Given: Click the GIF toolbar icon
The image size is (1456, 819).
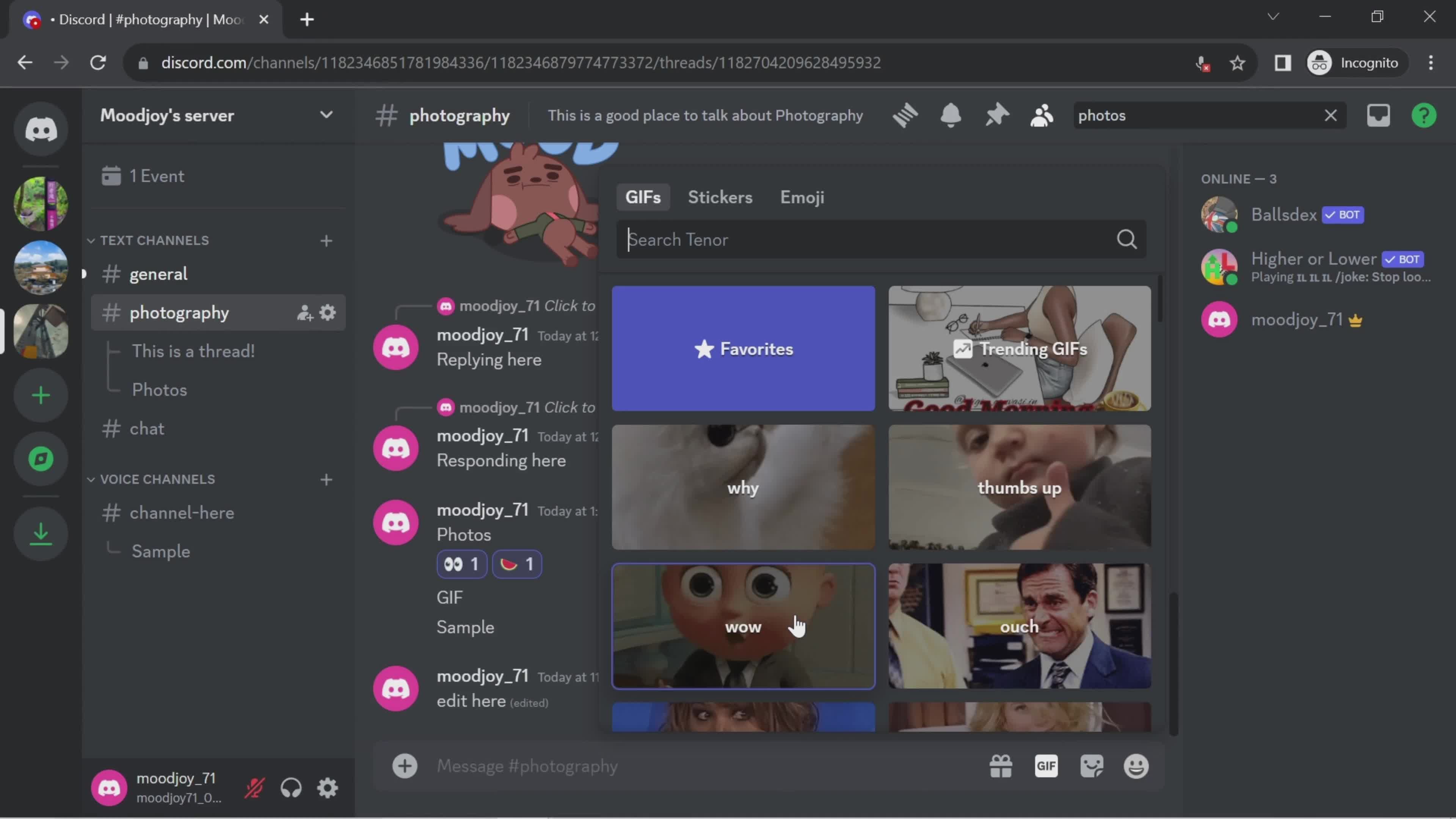Looking at the screenshot, I should (1047, 766).
